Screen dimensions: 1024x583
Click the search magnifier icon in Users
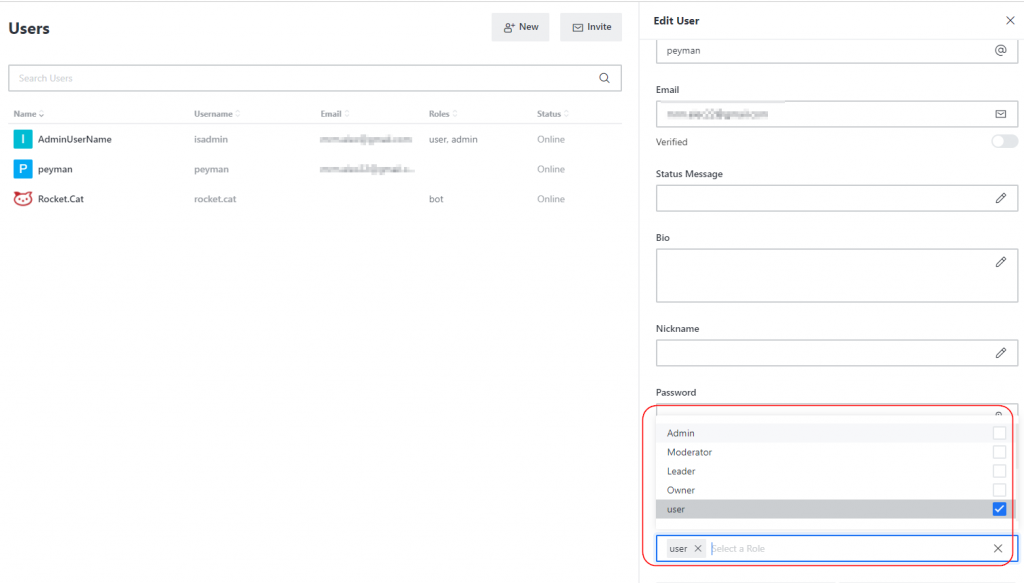pos(604,78)
